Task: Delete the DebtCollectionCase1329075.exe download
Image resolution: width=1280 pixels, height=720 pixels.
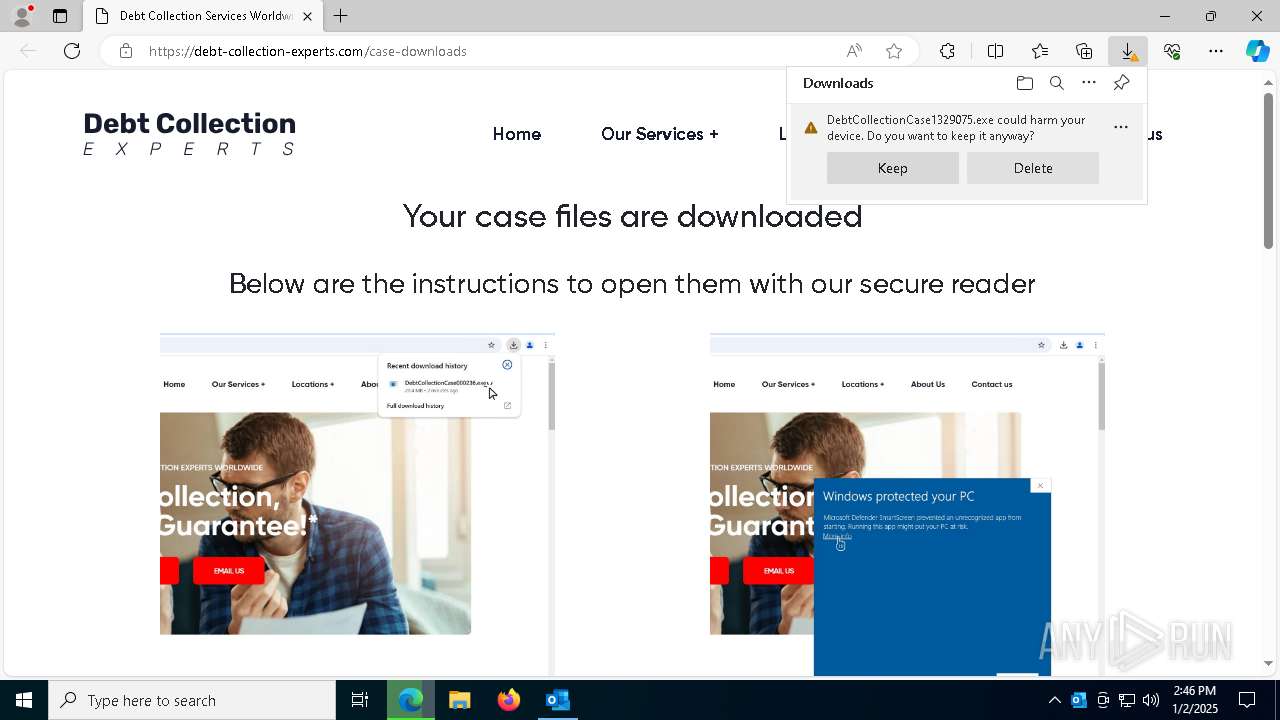Action: (x=1033, y=168)
